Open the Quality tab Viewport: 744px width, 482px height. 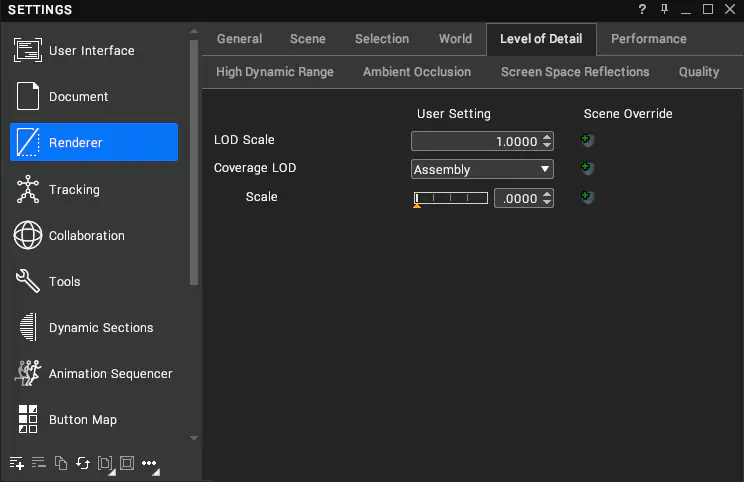pos(699,72)
